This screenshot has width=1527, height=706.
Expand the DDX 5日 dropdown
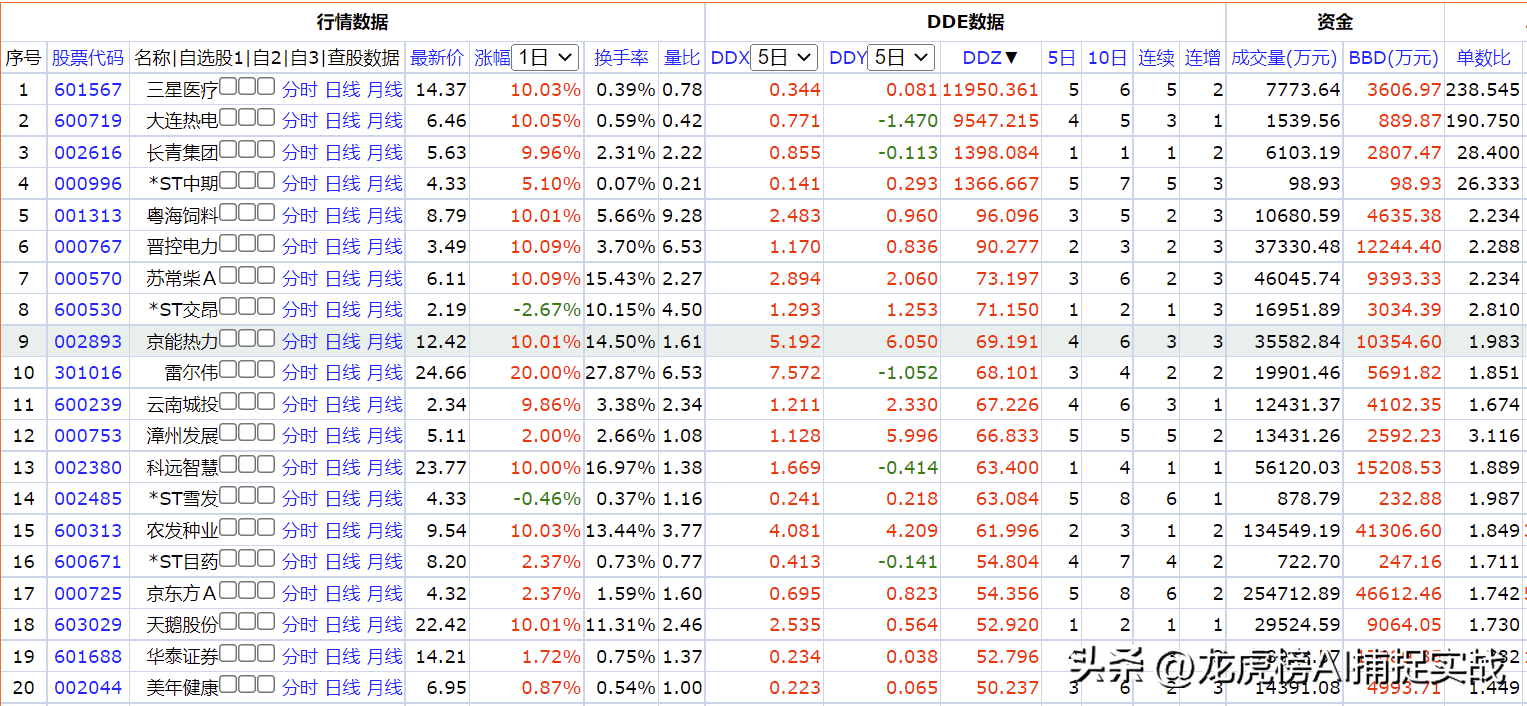(x=784, y=58)
